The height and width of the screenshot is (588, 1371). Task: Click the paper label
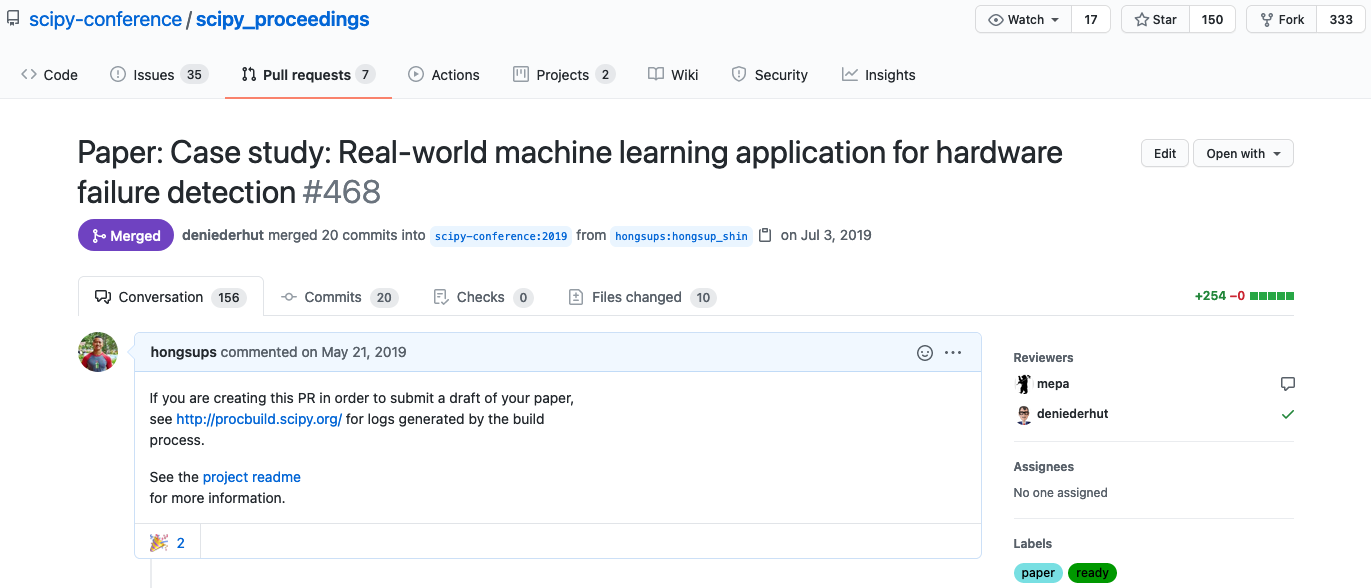click(x=1038, y=573)
